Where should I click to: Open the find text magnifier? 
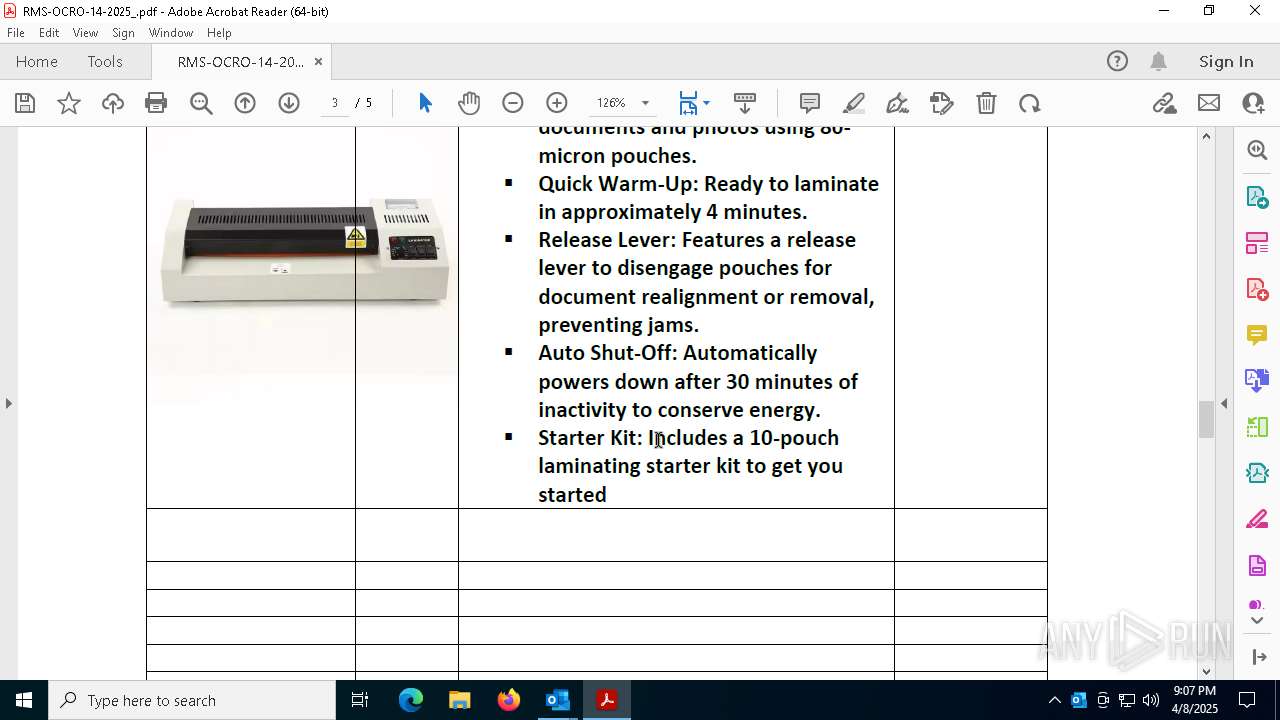(x=201, y=103)
